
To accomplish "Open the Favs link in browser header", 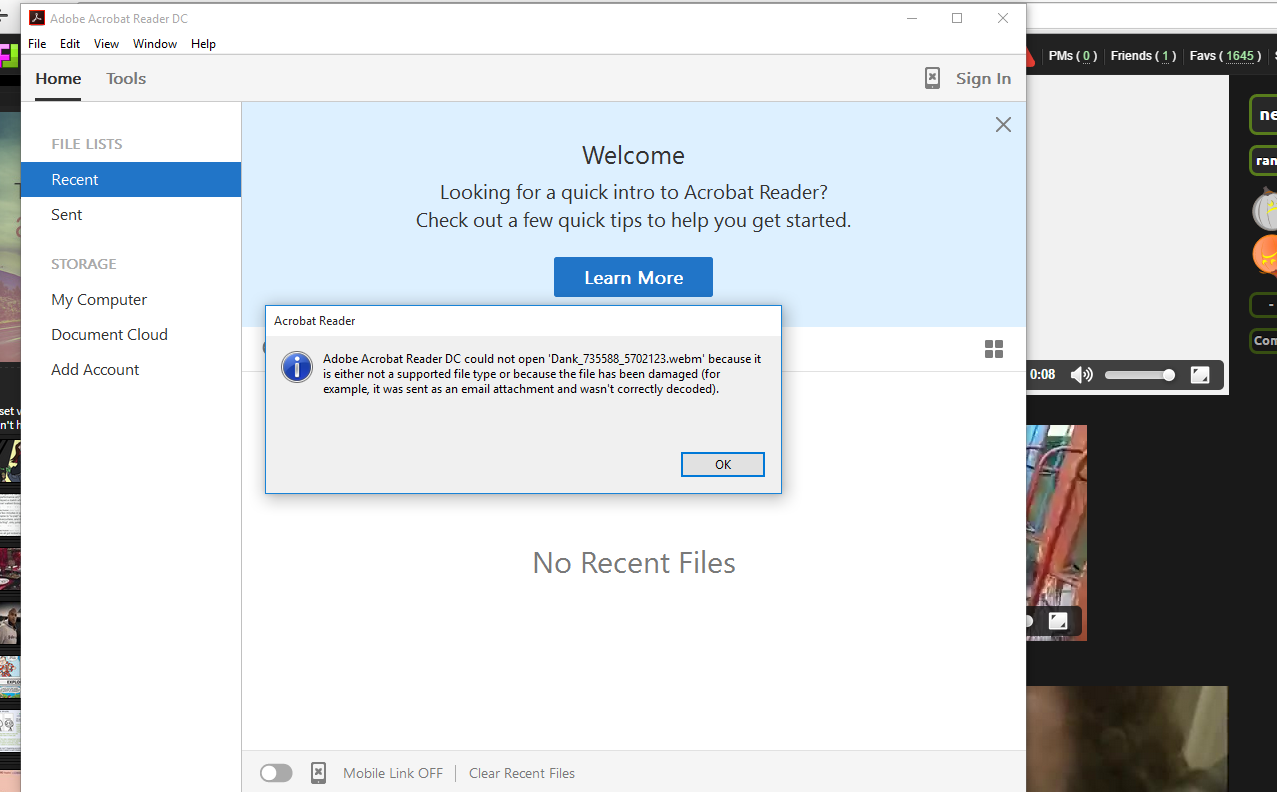I will coord(1225,56).
